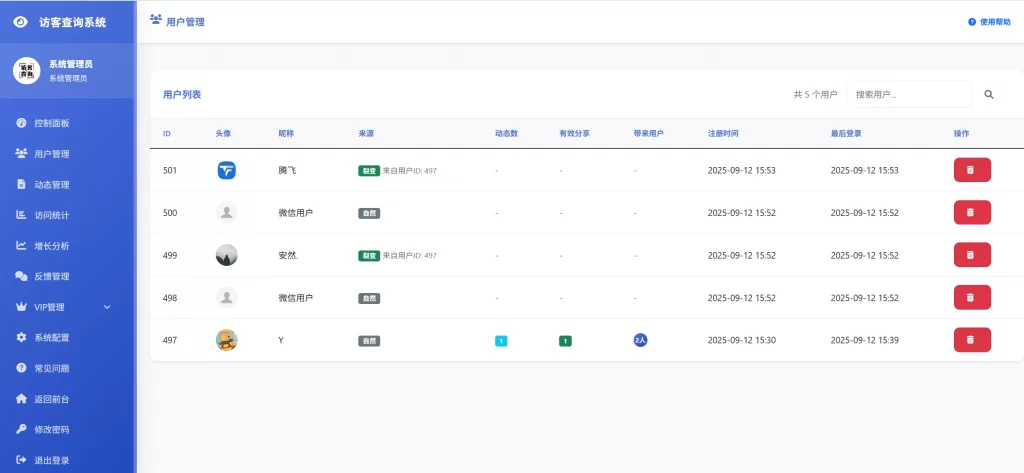Delete user 497 with trash button
This screenshot has height=473, width=1024.
(x=972, y=340)
